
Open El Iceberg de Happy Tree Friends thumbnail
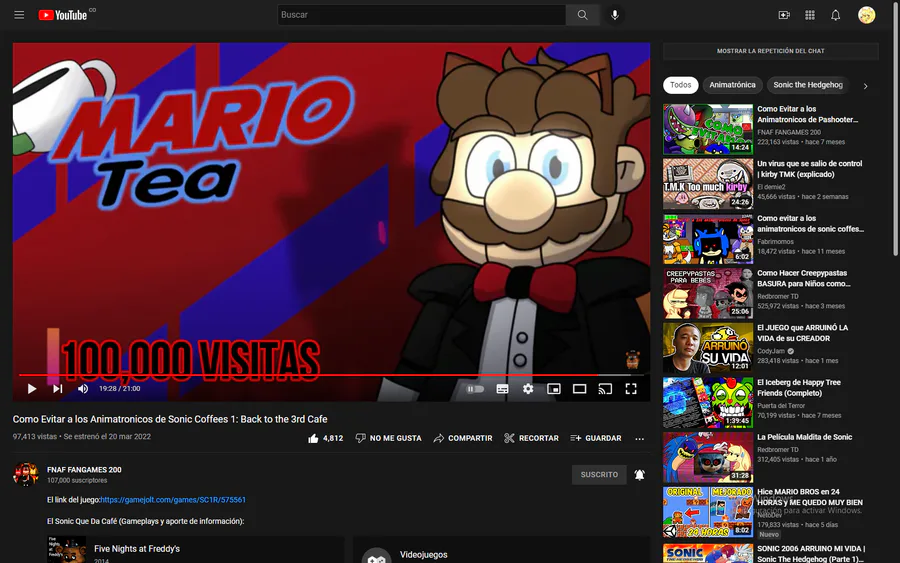708,403
